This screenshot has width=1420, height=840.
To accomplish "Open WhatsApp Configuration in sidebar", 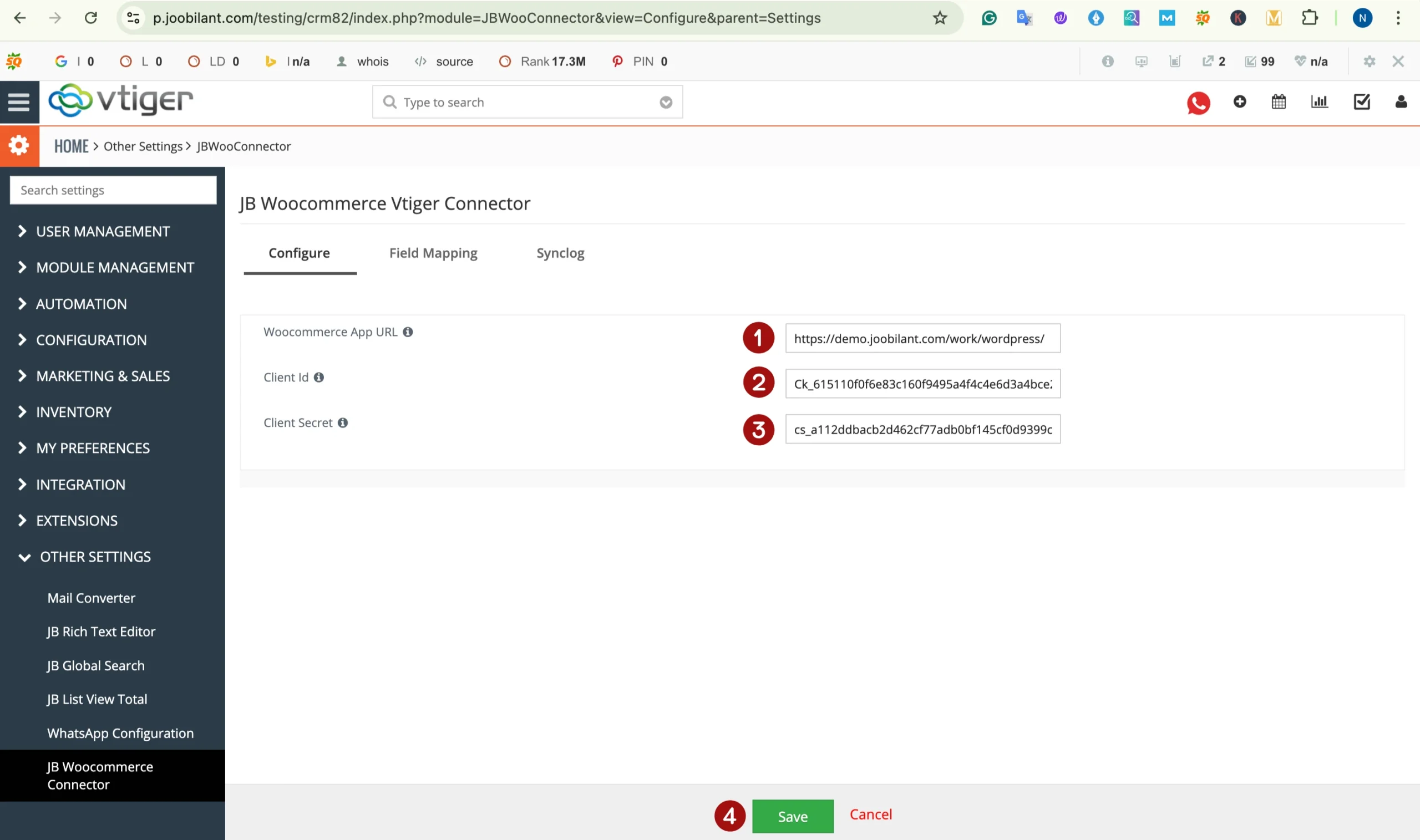I will (120, 733).
